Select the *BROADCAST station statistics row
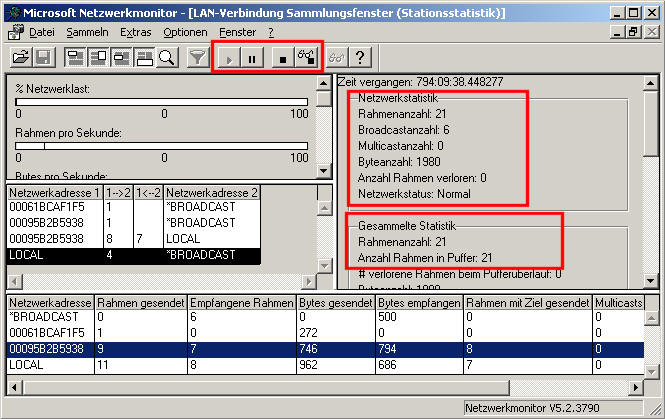Viewport: 665px width, 419px height. pos(326,317)
